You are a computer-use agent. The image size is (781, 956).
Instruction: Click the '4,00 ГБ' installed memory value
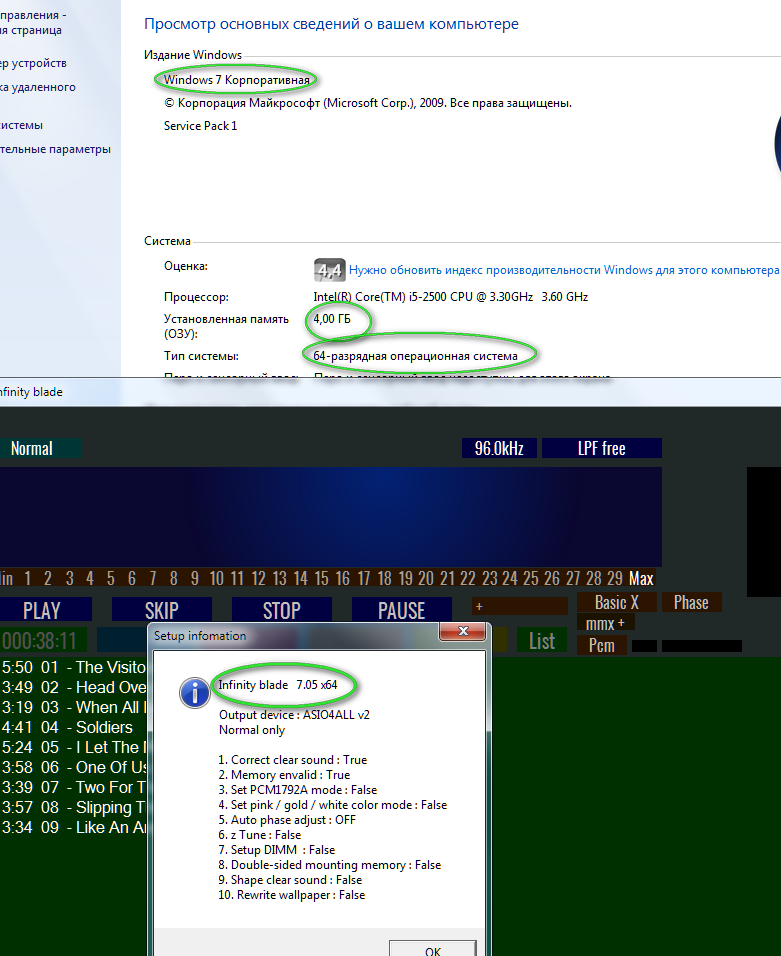[332, 319]
